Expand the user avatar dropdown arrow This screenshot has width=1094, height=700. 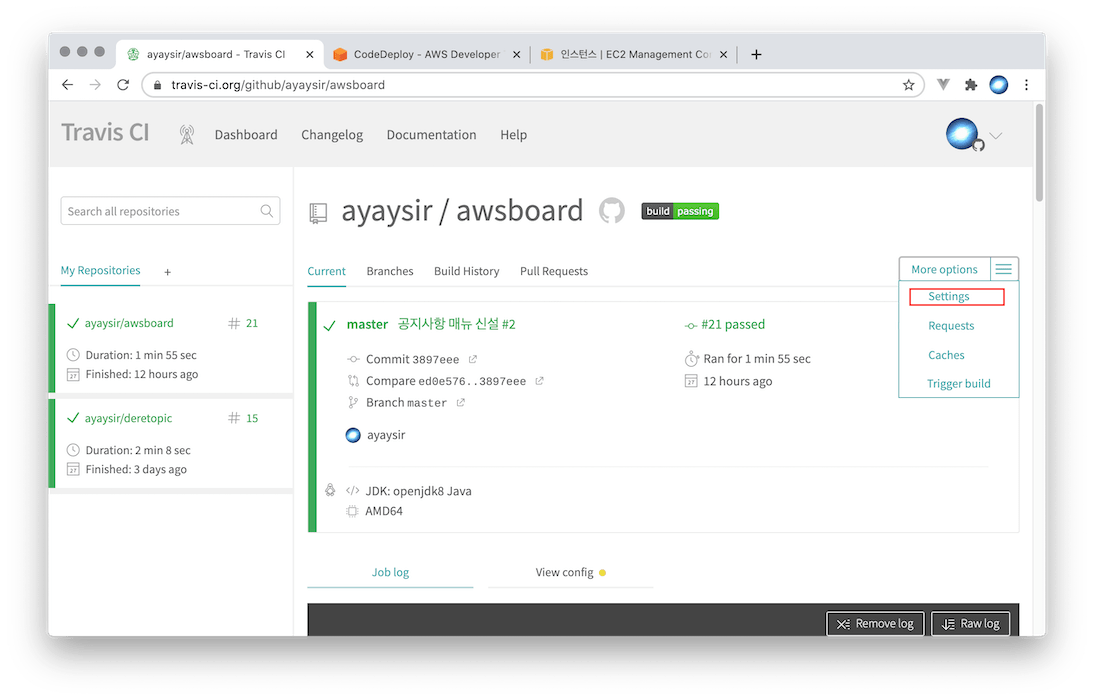click(x=996, y=136)
